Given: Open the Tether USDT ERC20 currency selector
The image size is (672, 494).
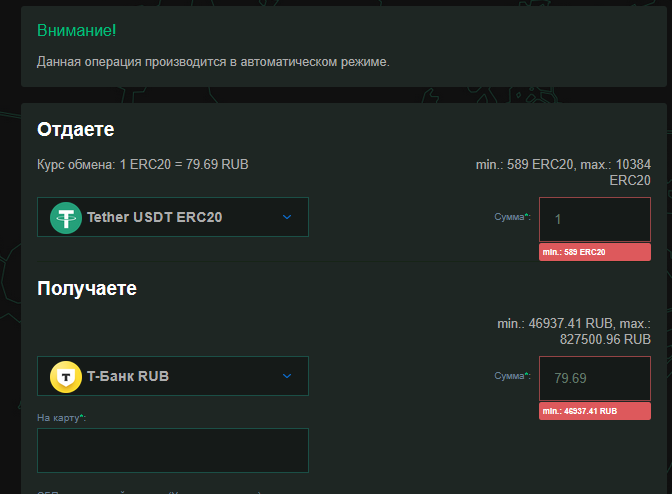Looking at the screenshot, I should (x=172, y=217).
